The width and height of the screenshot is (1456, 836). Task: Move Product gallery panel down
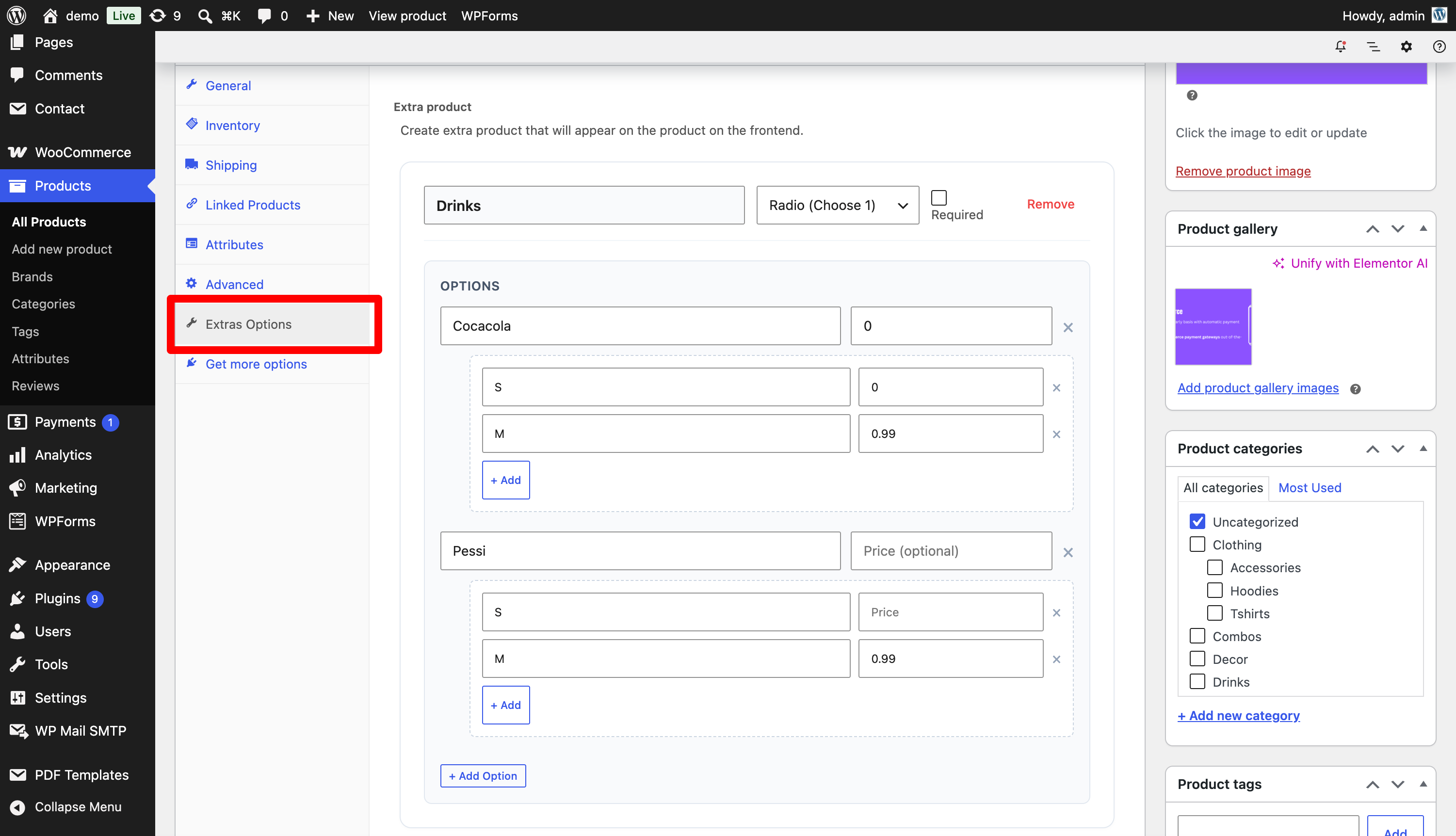pos(1397,228)
